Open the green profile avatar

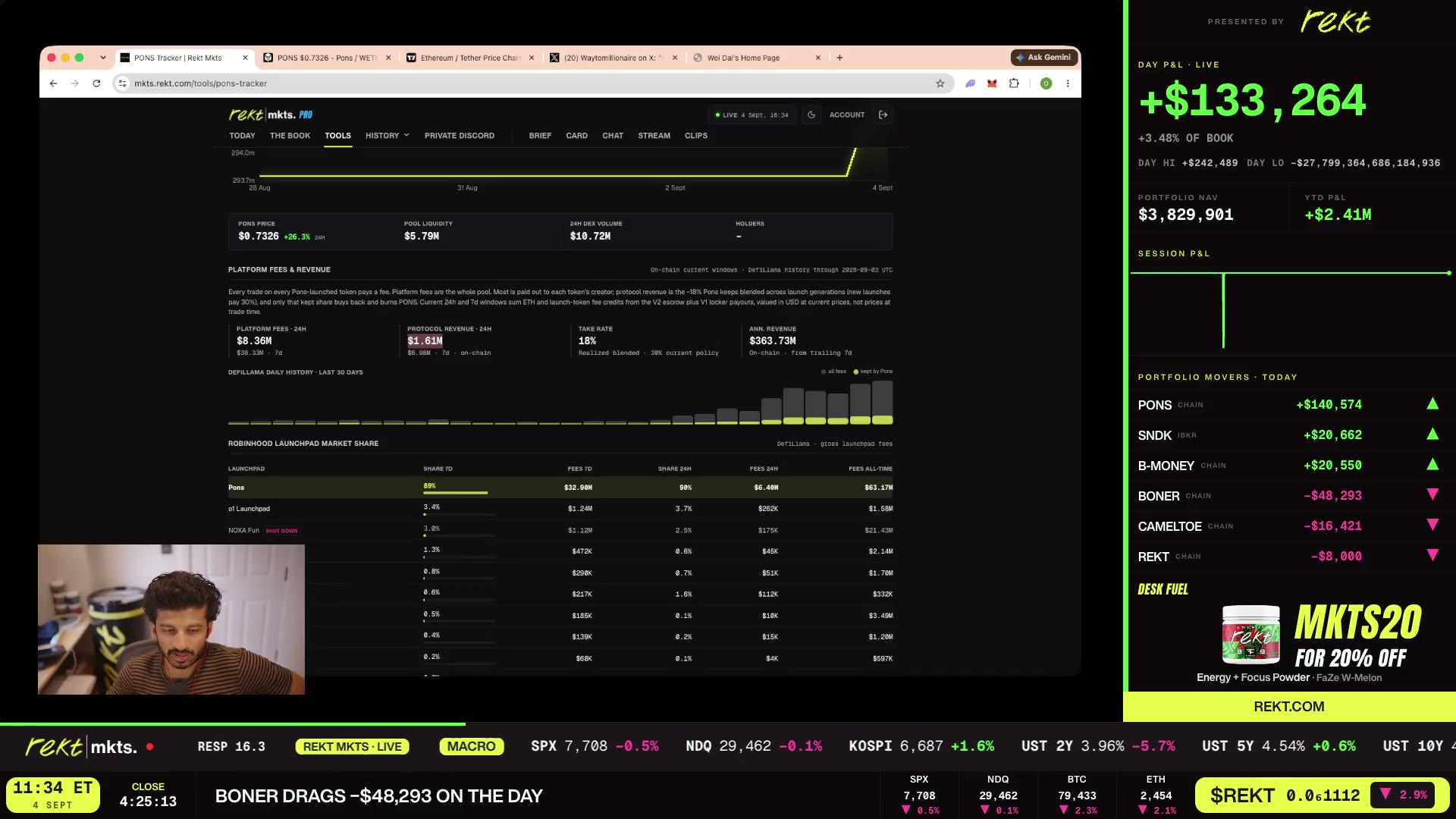[x=1046, y=83]
